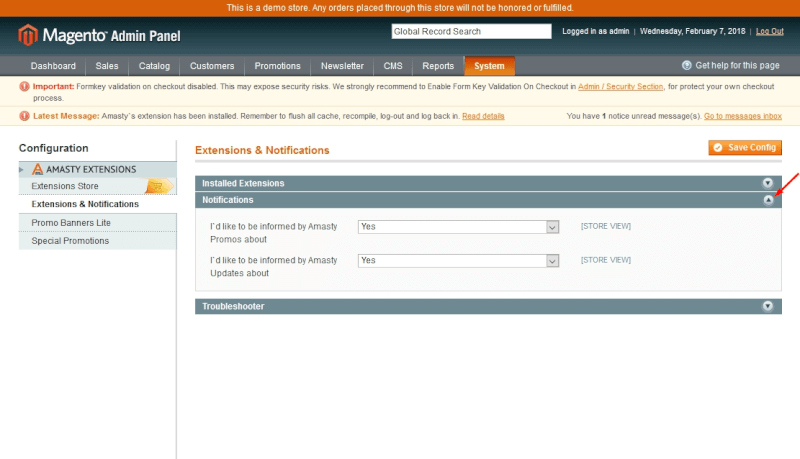800x459 pixels.
Task: Open the Catalog menu
Action: pos(154,66)
